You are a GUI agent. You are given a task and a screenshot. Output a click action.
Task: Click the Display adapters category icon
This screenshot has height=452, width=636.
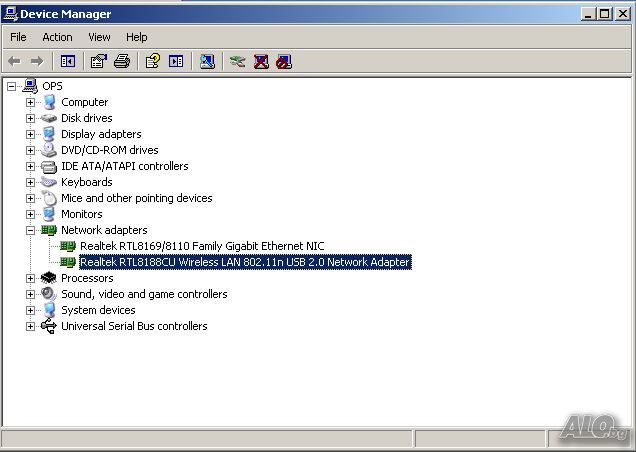(49, 134)
